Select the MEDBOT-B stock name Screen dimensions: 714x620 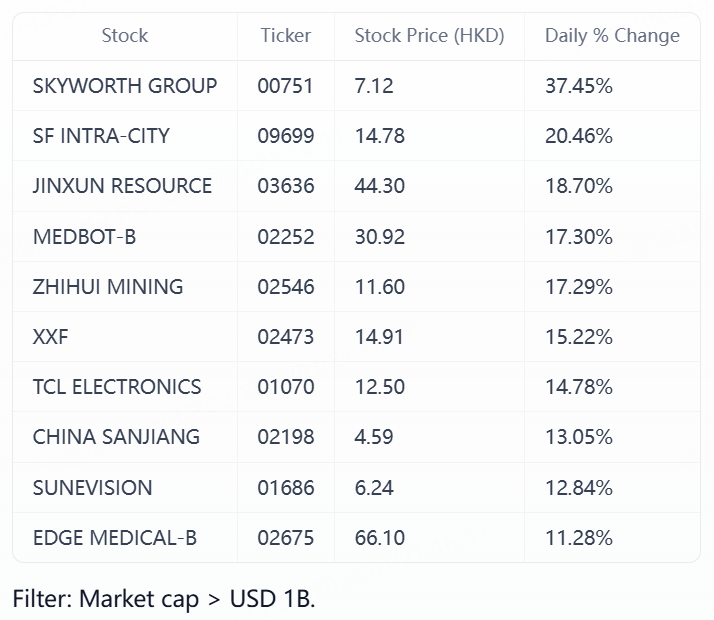tap(84, 237)
